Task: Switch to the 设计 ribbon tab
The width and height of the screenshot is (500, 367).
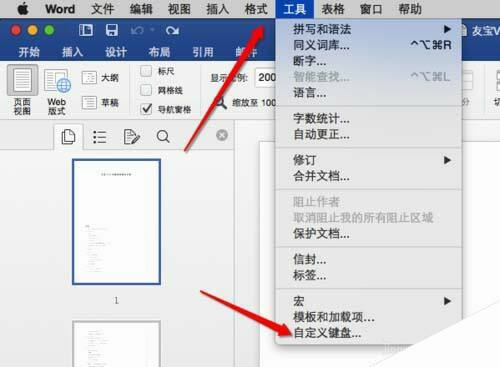Action: tap(116, 52)
